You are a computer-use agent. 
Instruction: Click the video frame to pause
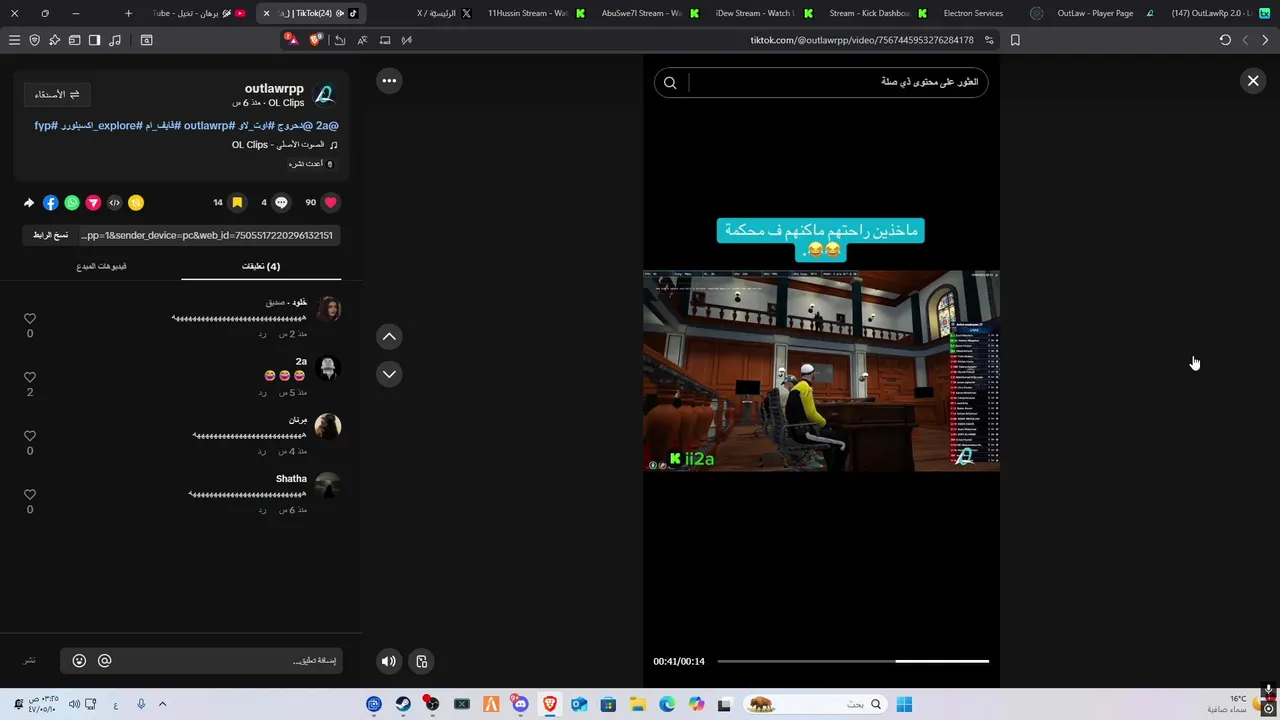coord(821,370)
